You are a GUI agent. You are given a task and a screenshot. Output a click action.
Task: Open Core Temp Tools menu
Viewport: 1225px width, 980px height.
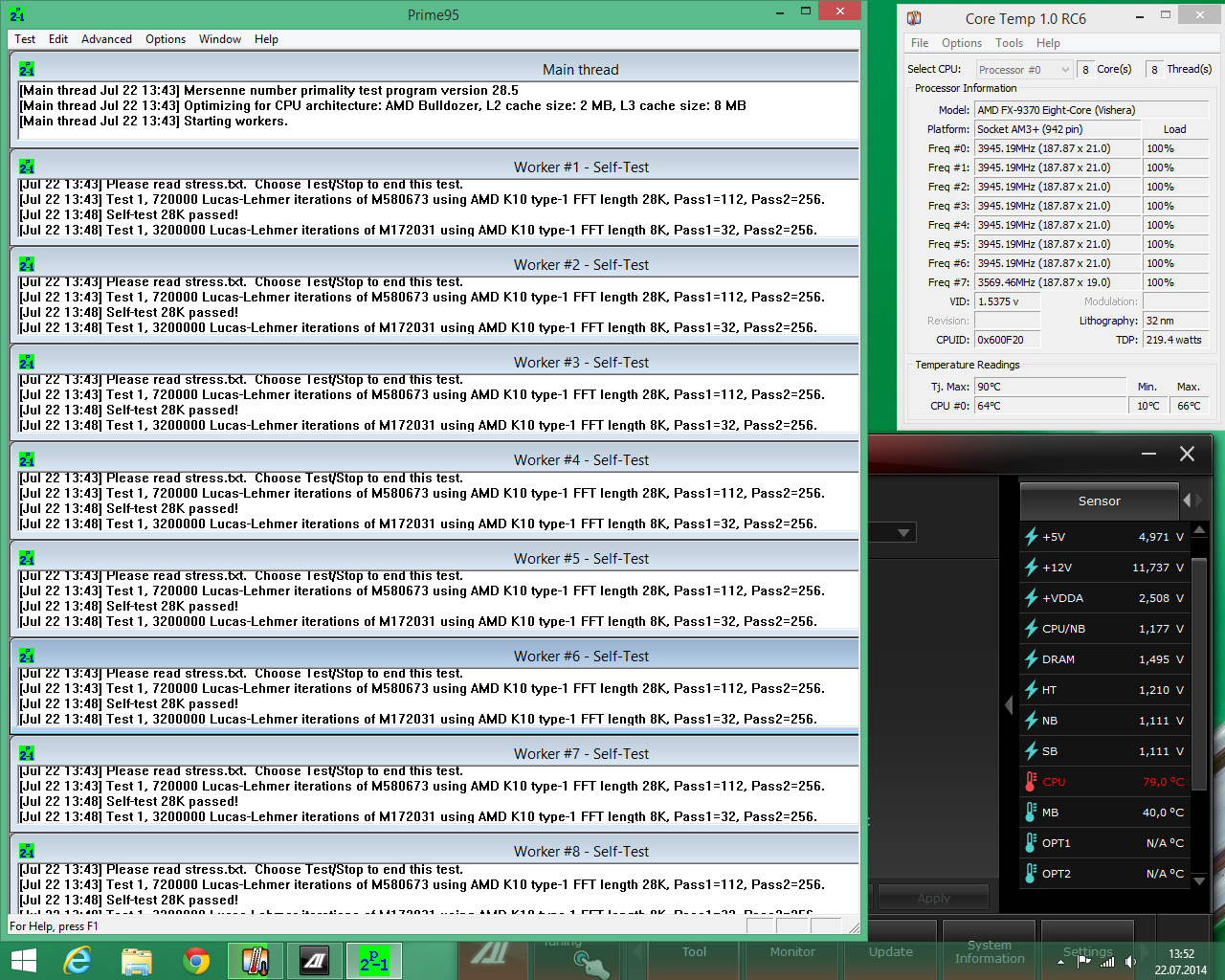coord(1009,43)
